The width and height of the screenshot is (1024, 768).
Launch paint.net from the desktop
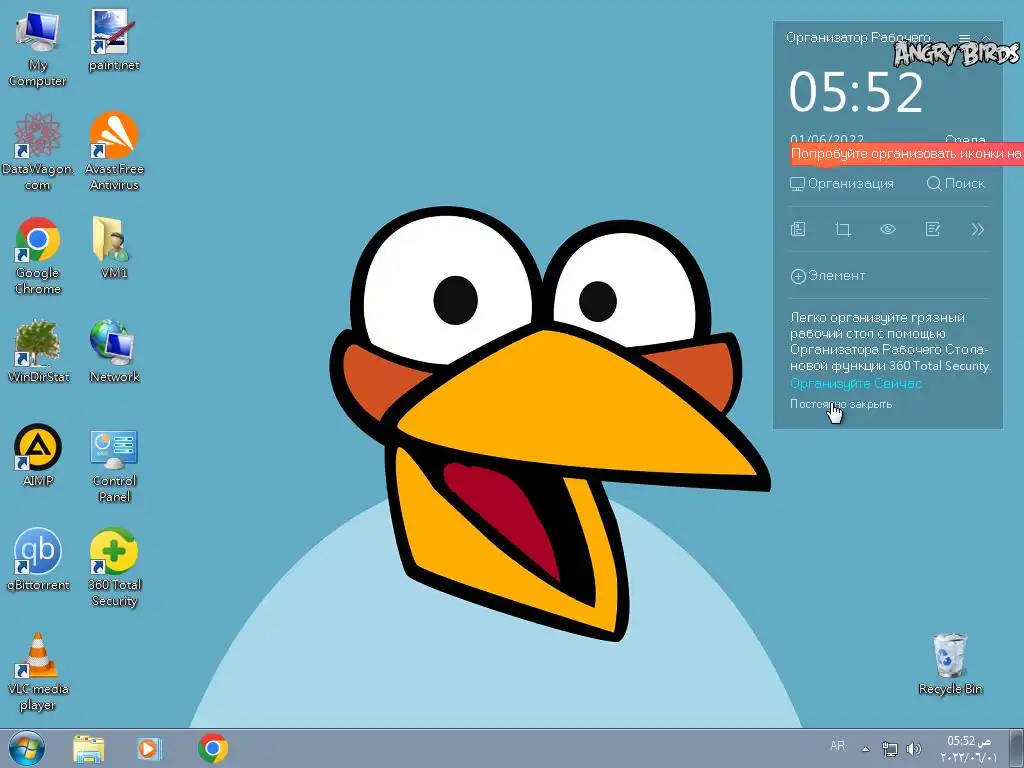(x=114, y=40)
